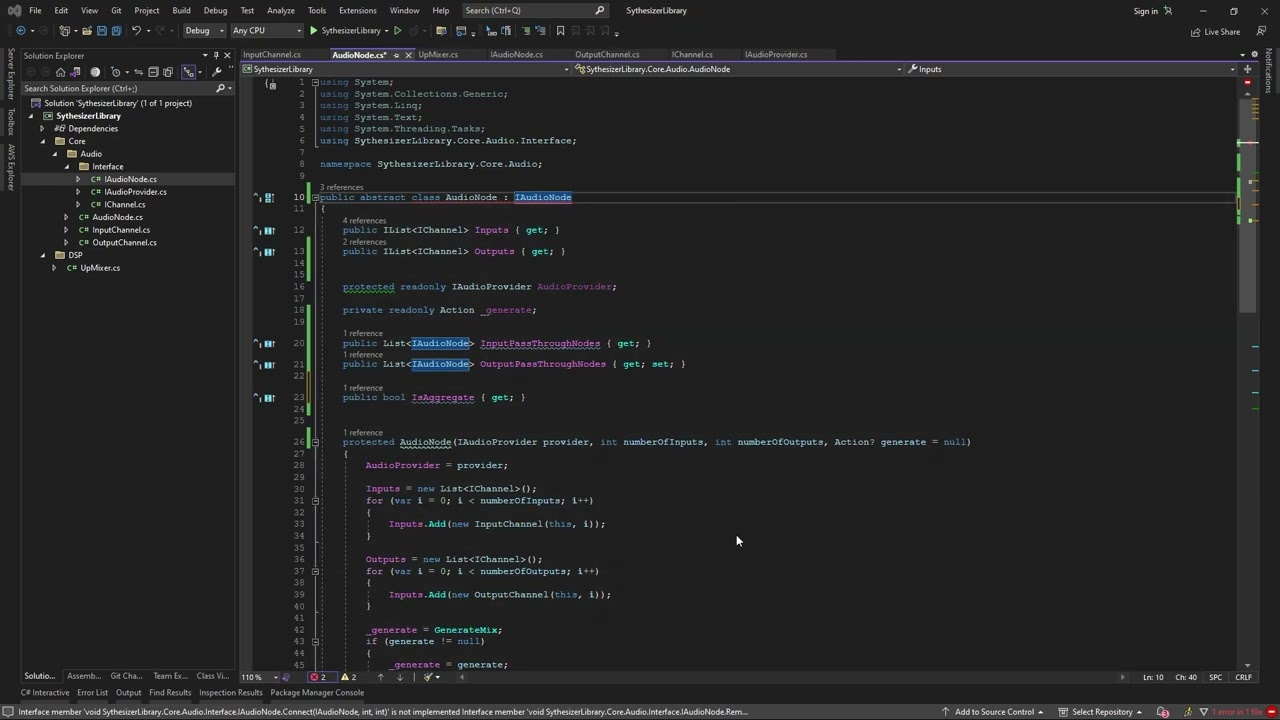Image resolution: width=1280 pixels, height=720 pixels.
Task: Click the Select Repository button
Action: click(1101, 712)
